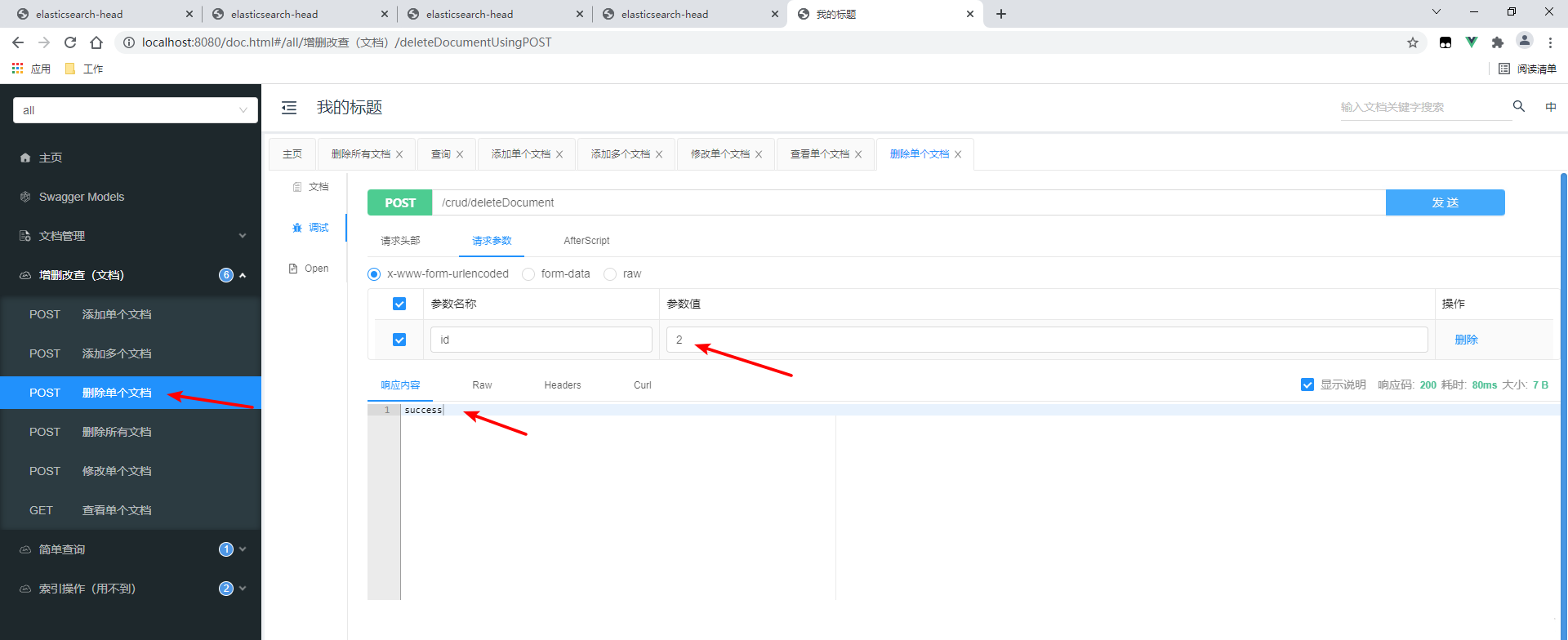The width and height of the screenshot is (1568, 640).
Task: Switch to the 主页 content tab
Action: [x=292, y=154]
